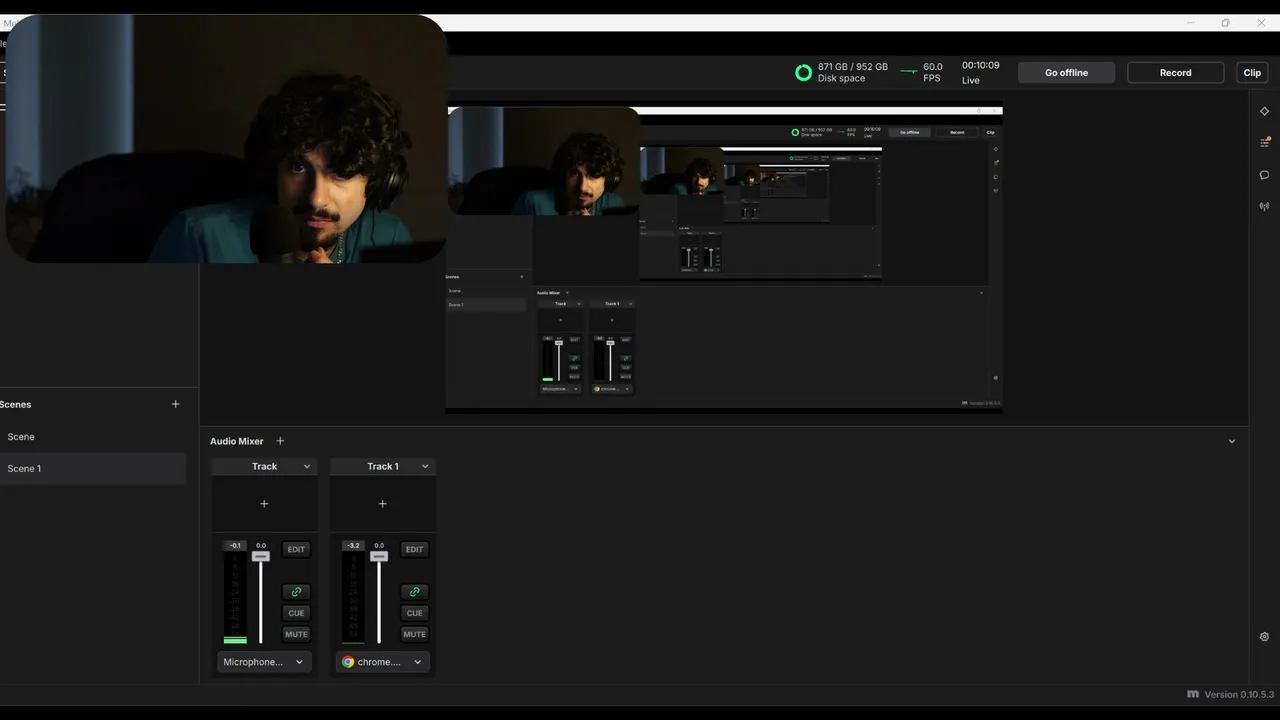Image resolution: width=1280 pixels, height=720 pixels.
Task: Click the 0.0 gain value on Track
Action: [x=261, y=546]
